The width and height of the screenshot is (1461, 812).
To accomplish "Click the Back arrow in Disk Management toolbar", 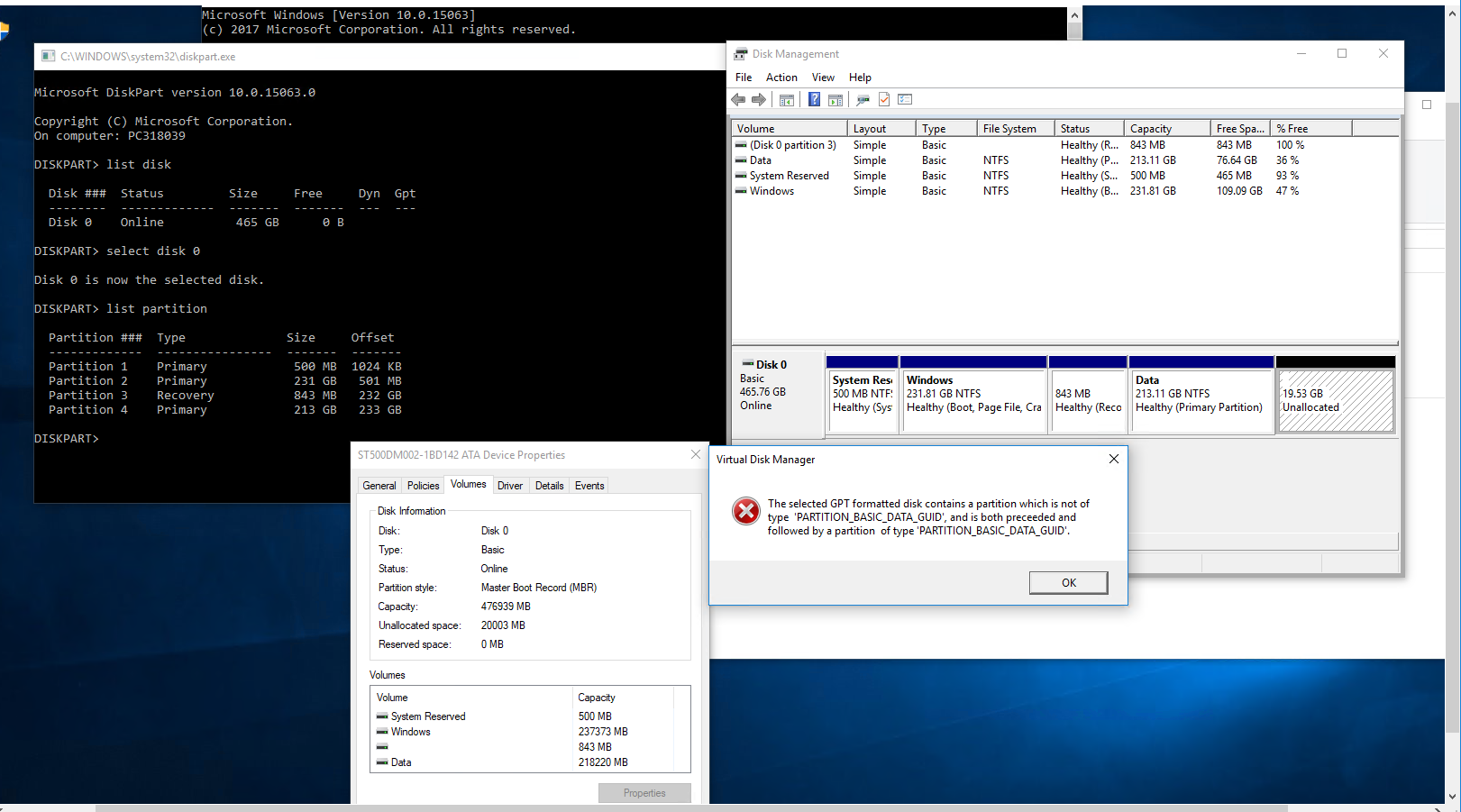I will pyautogui.click(x=739, y=99).
